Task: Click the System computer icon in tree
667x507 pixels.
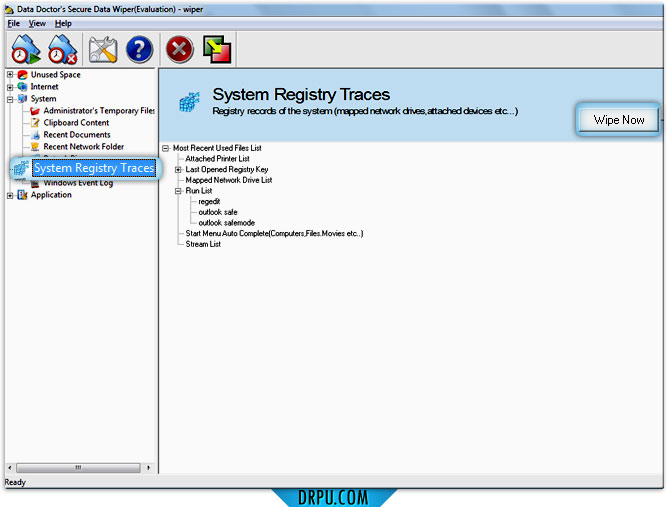Action: (23, 99)
